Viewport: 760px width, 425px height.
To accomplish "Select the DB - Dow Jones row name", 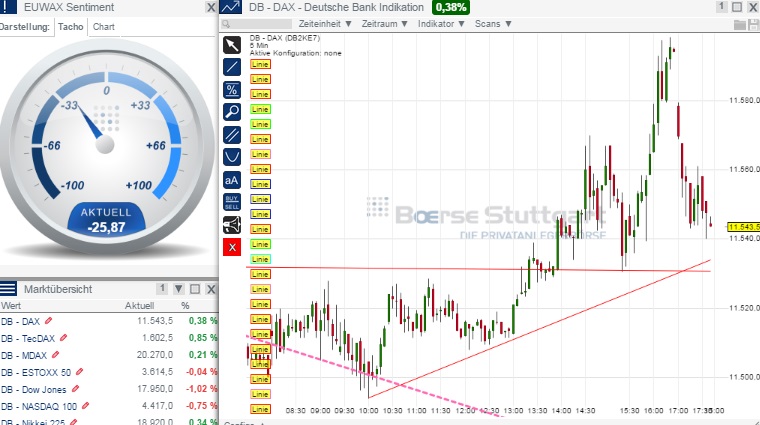I will click(33, 389).
